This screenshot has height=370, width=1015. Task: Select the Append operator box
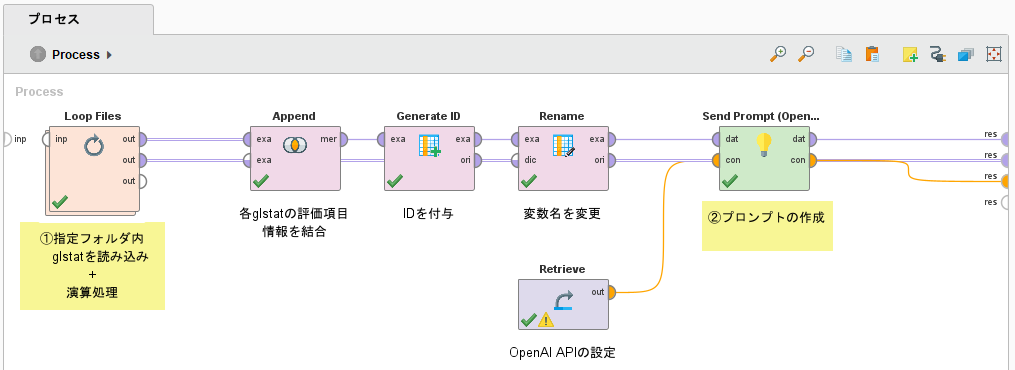tap(295, 159)
